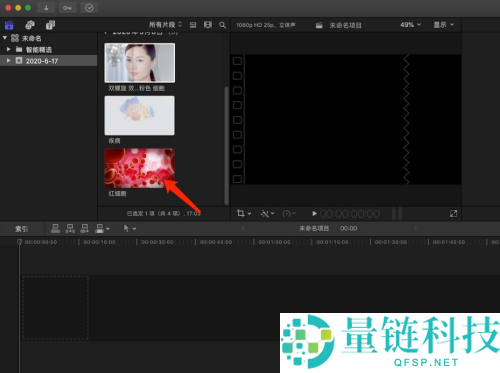Choose the Select arrow tool
500x373 pixels.
[x=126, y=228]
